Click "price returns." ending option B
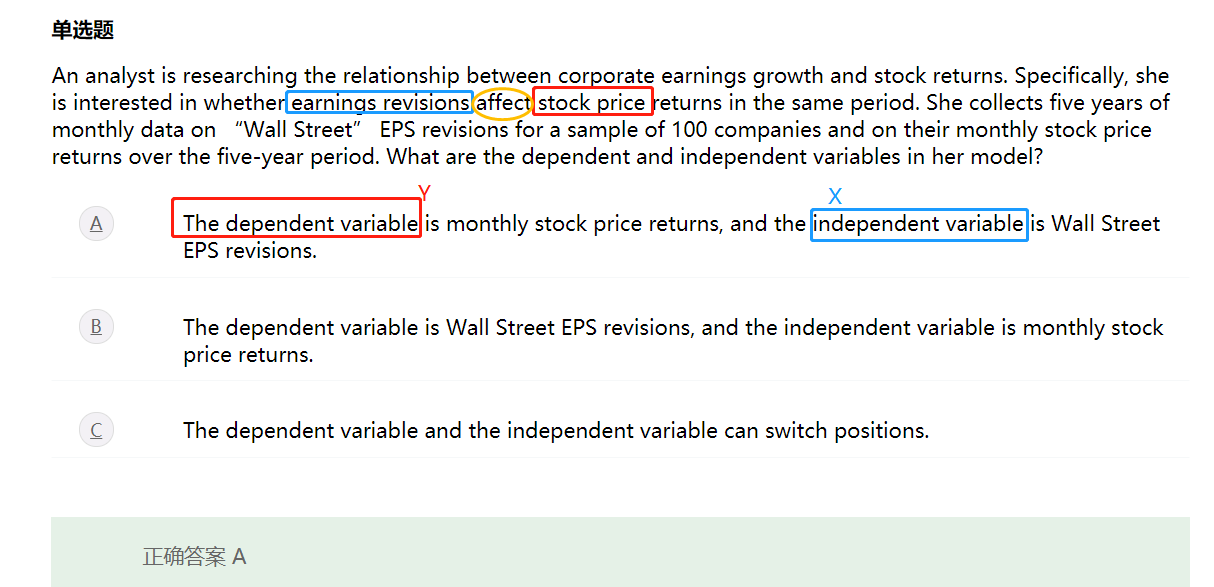1214x587 pixels. [248, 354]
